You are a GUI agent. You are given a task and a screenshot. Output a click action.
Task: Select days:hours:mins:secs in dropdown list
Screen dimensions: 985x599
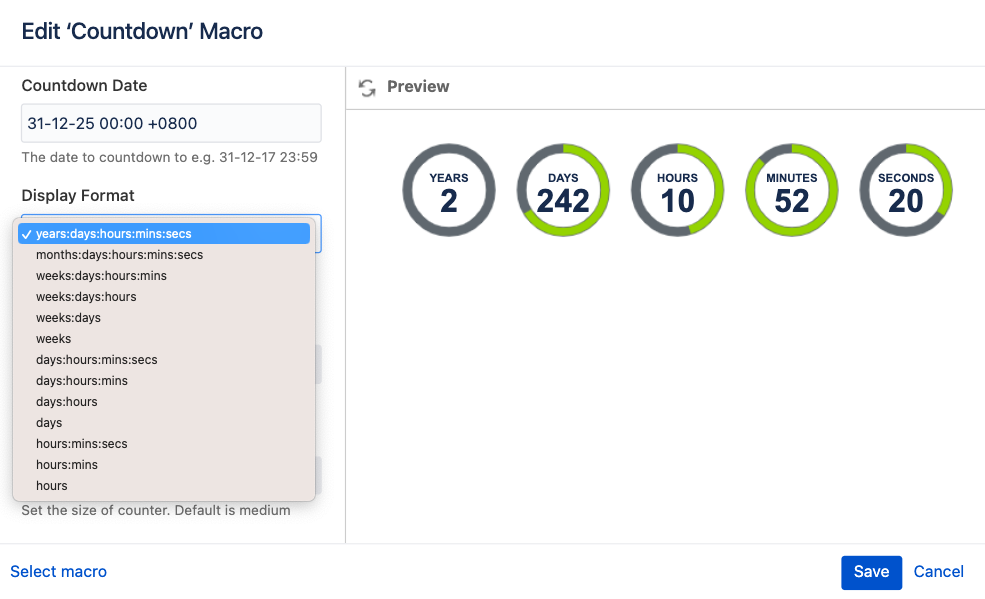tap(96, 360)
